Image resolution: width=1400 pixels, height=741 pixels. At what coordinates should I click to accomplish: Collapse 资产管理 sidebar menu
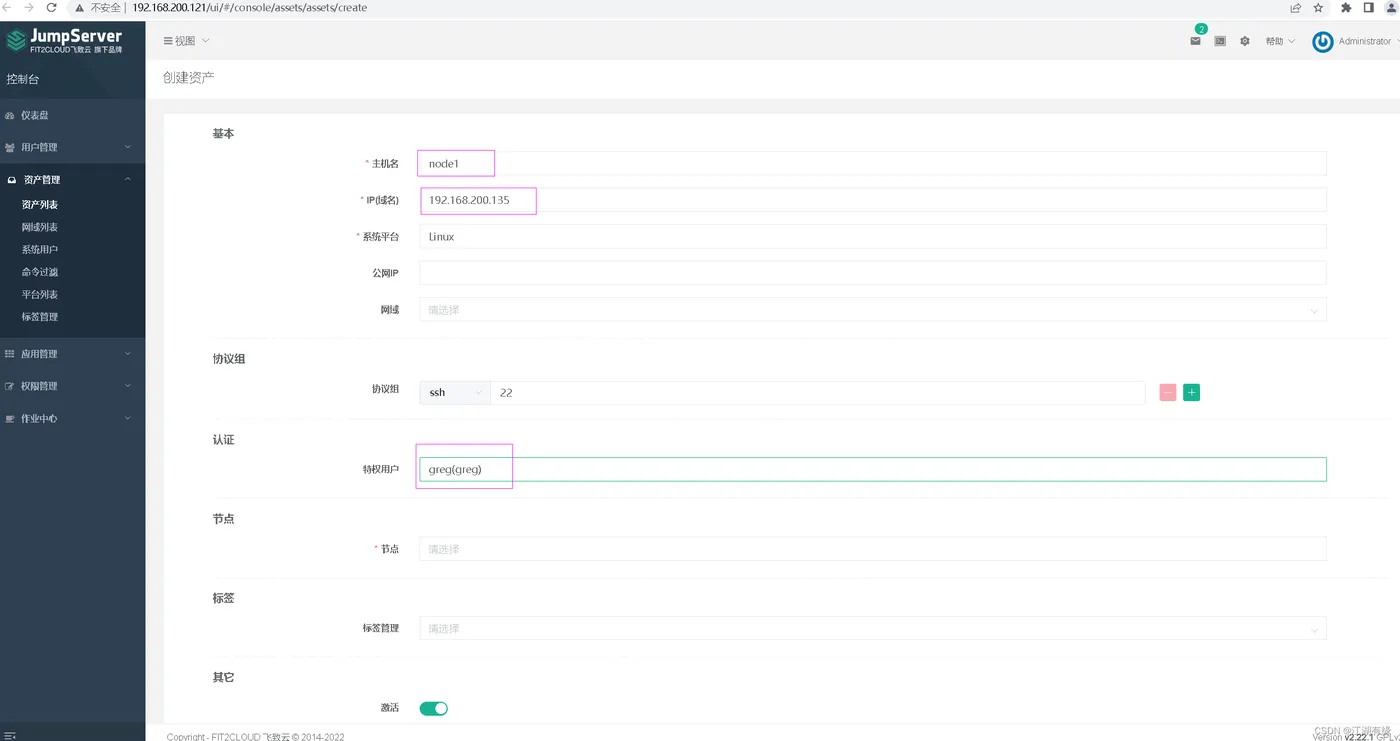72,180
